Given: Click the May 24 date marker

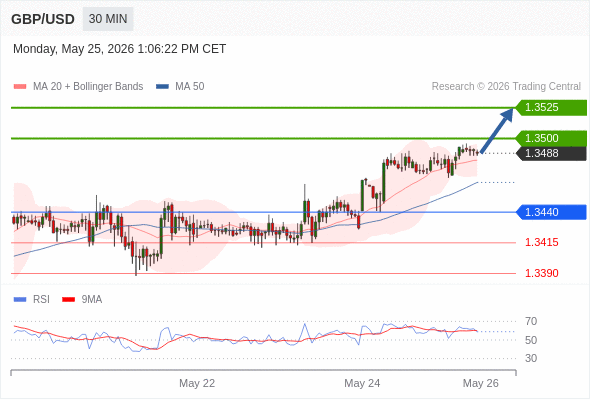Looking at the screenshot, I should coord(362,383).
